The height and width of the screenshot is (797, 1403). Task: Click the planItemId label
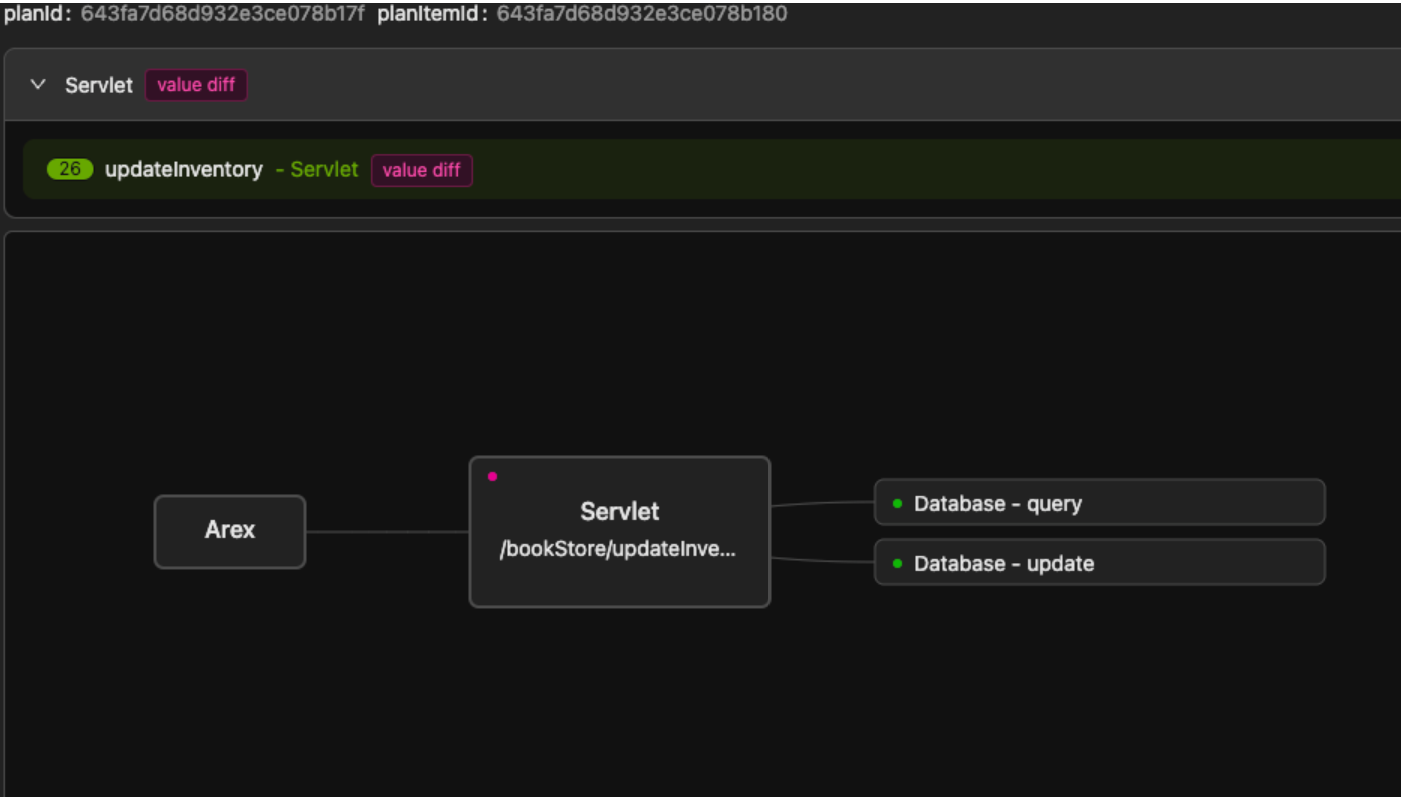433,15
